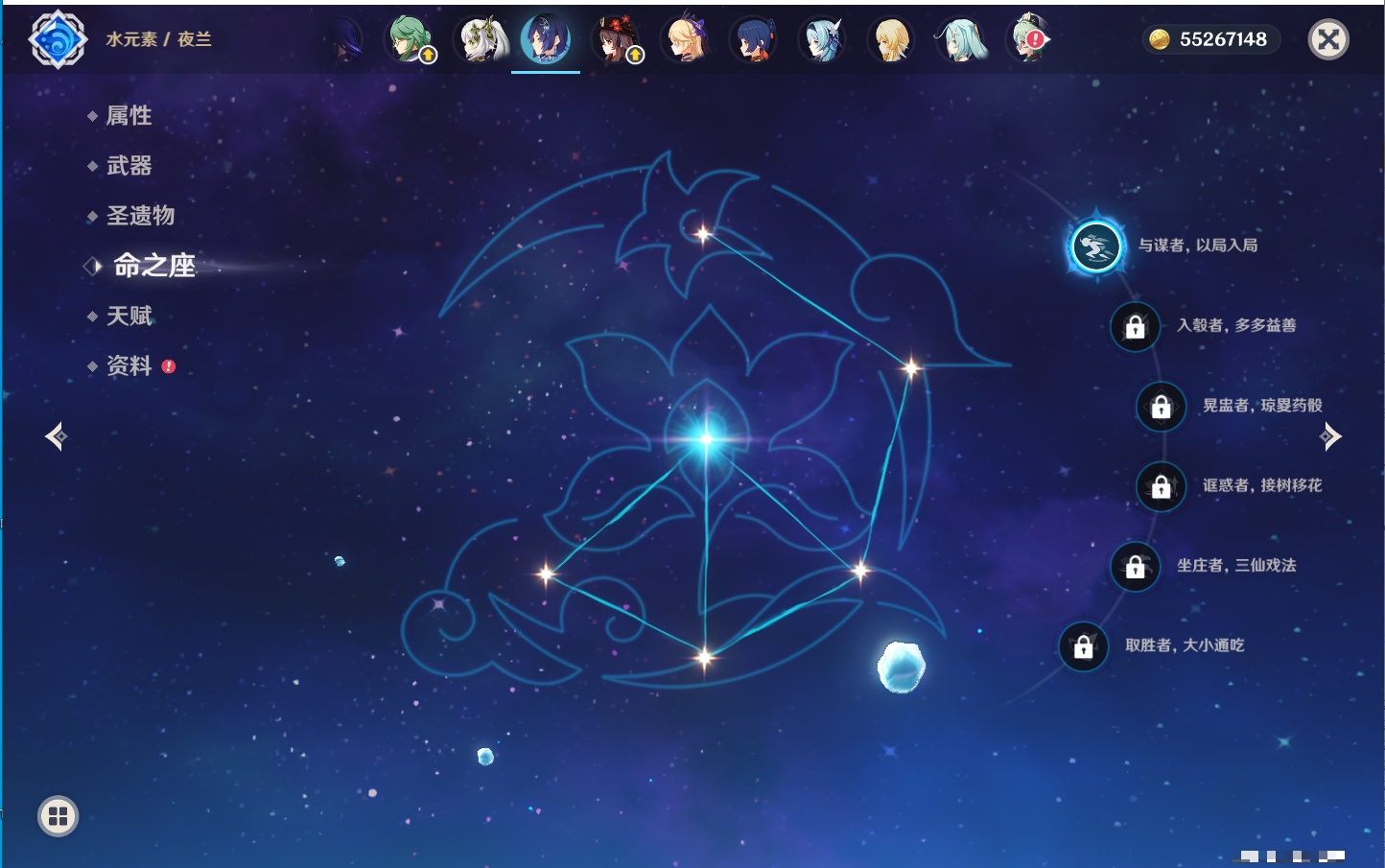Click the label 与谋者，以局入局

point(1198,246)
